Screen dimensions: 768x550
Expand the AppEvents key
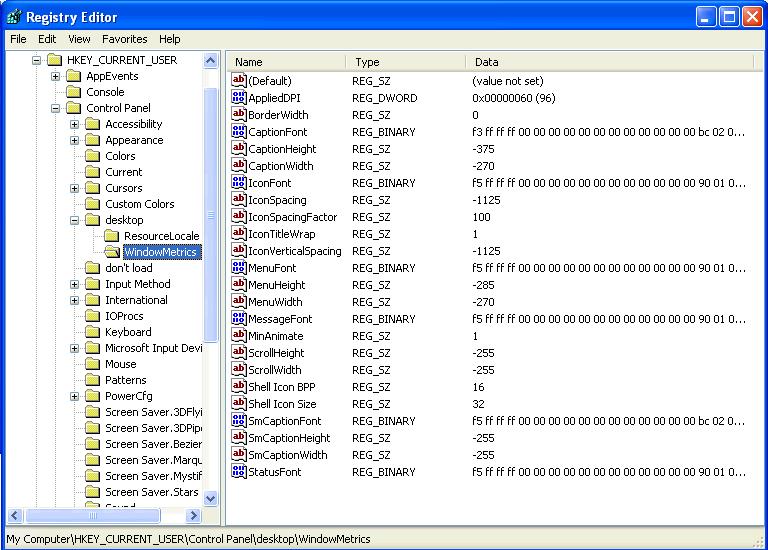(55, 76)
